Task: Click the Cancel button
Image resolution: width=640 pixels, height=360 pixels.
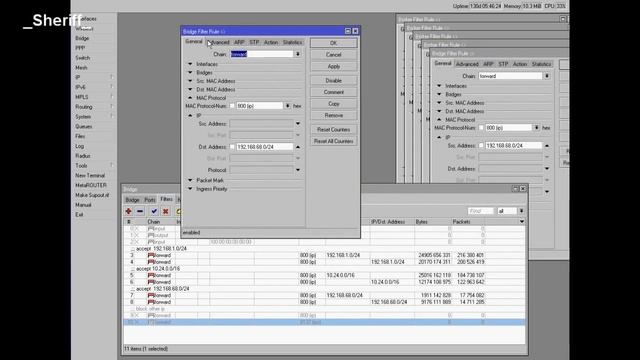Action: tap(333, 54)
